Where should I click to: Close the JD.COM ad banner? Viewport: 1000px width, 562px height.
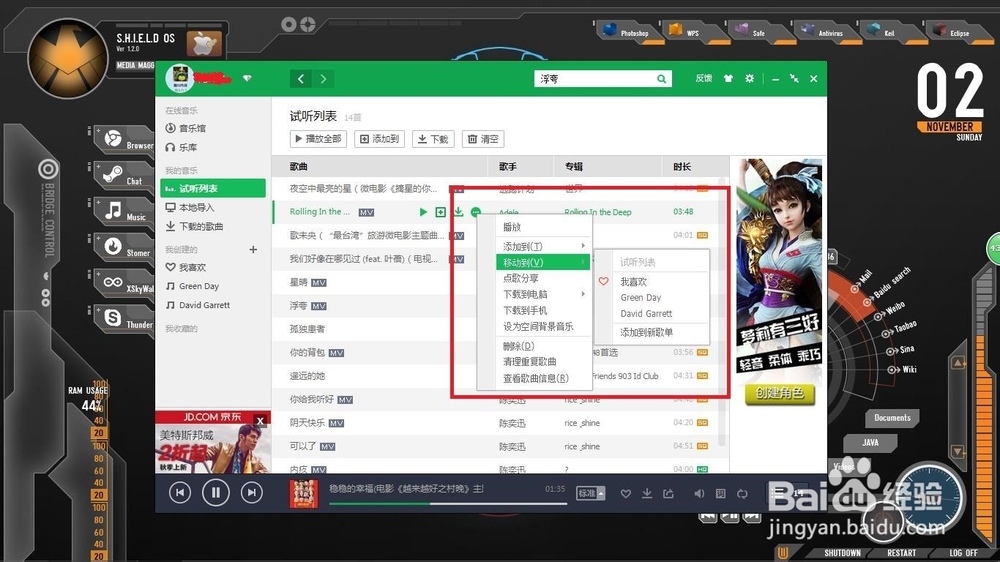260,420
